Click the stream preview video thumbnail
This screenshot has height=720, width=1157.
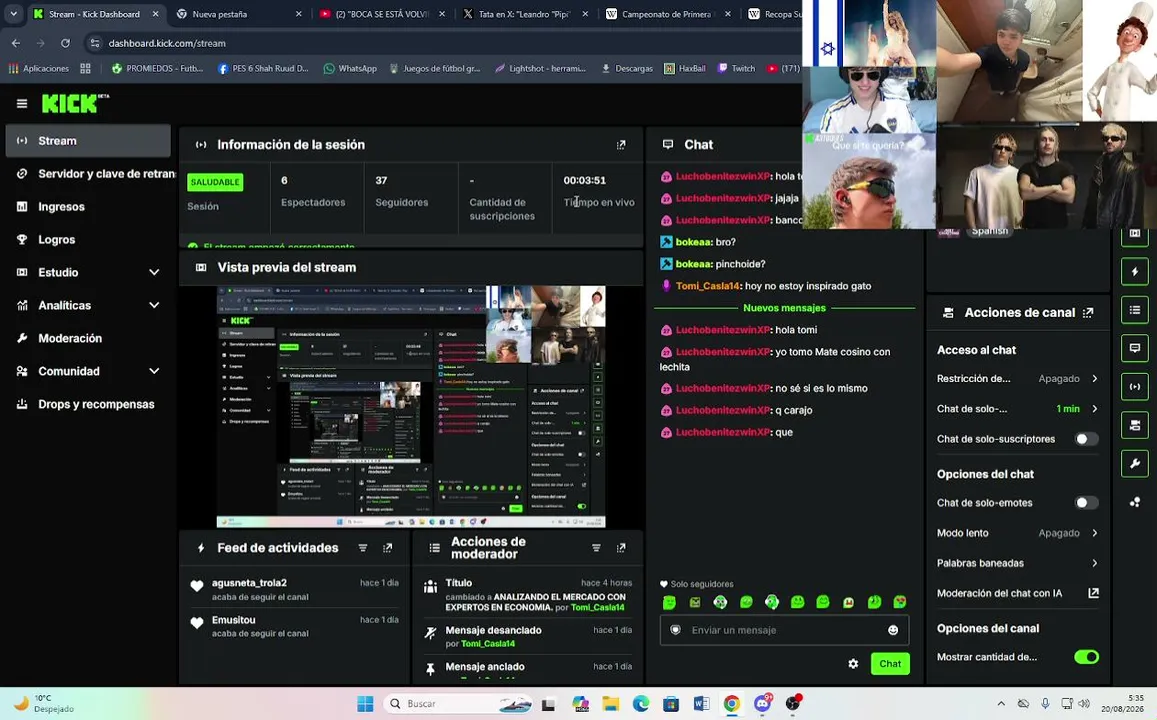pyautogui.click(x=411, y=406)
